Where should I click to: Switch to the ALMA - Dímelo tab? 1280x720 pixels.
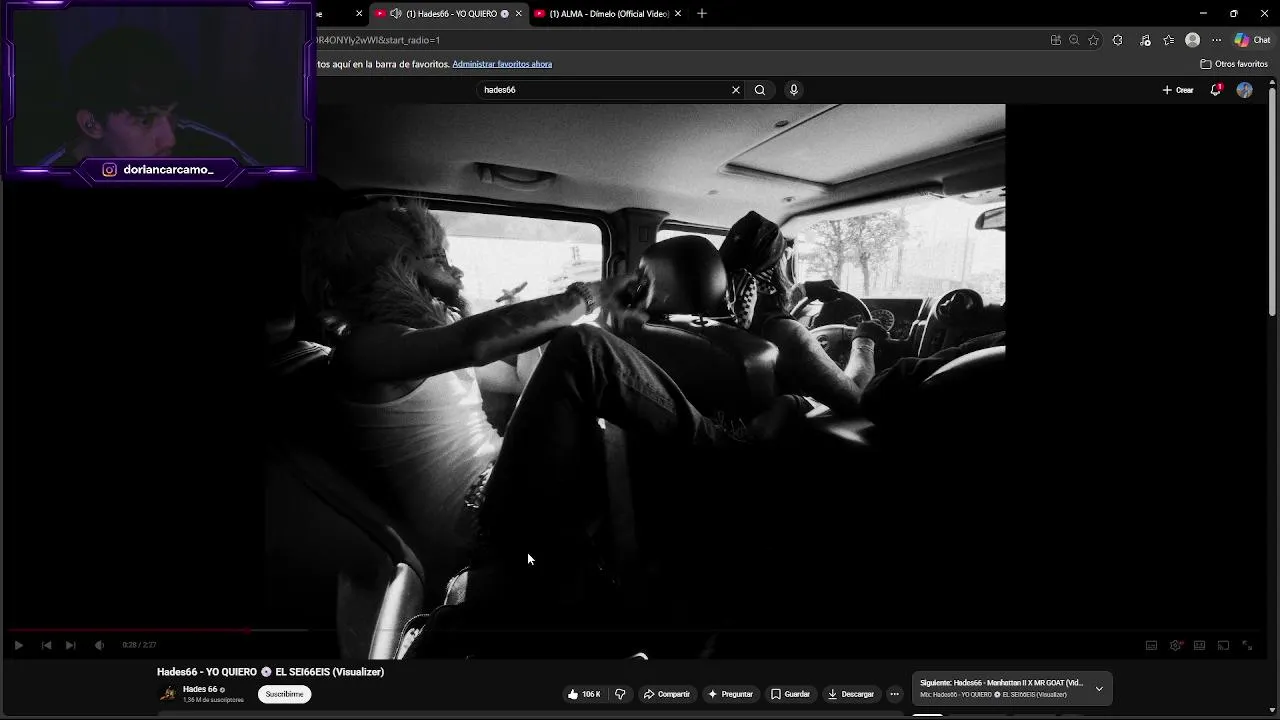(608, 14)
